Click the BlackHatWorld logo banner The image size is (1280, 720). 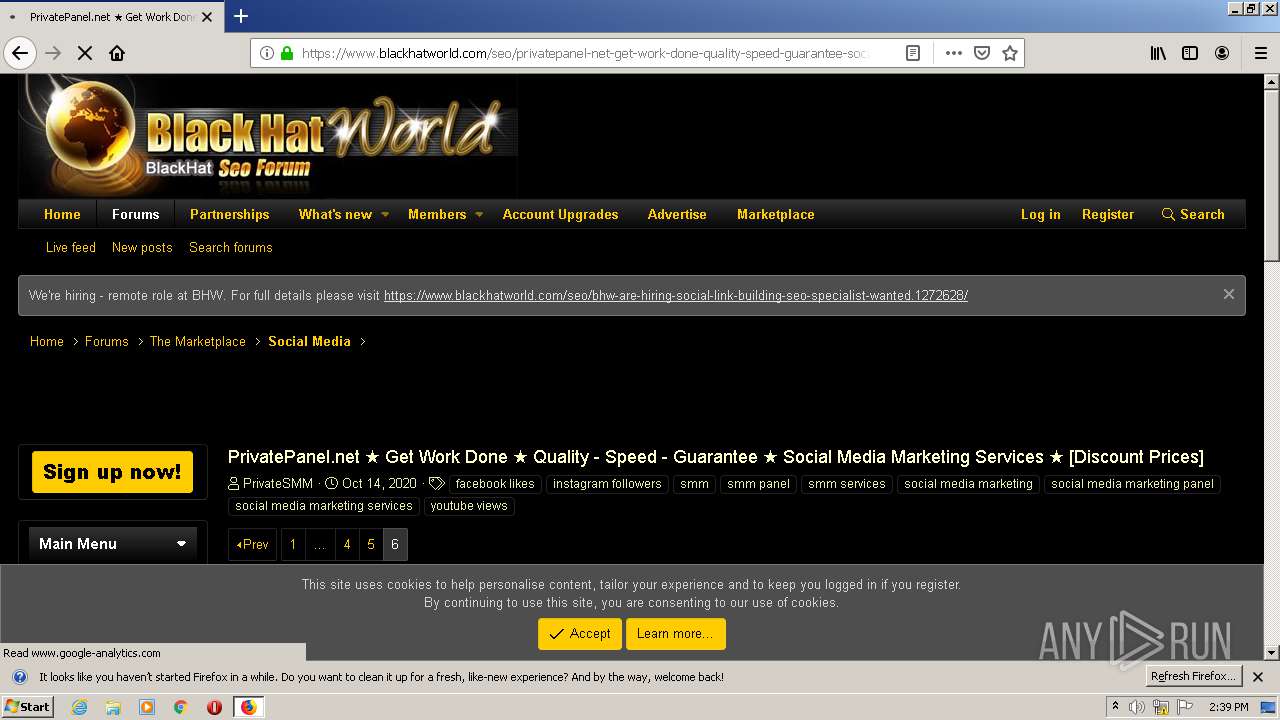(x=268, y=135)
